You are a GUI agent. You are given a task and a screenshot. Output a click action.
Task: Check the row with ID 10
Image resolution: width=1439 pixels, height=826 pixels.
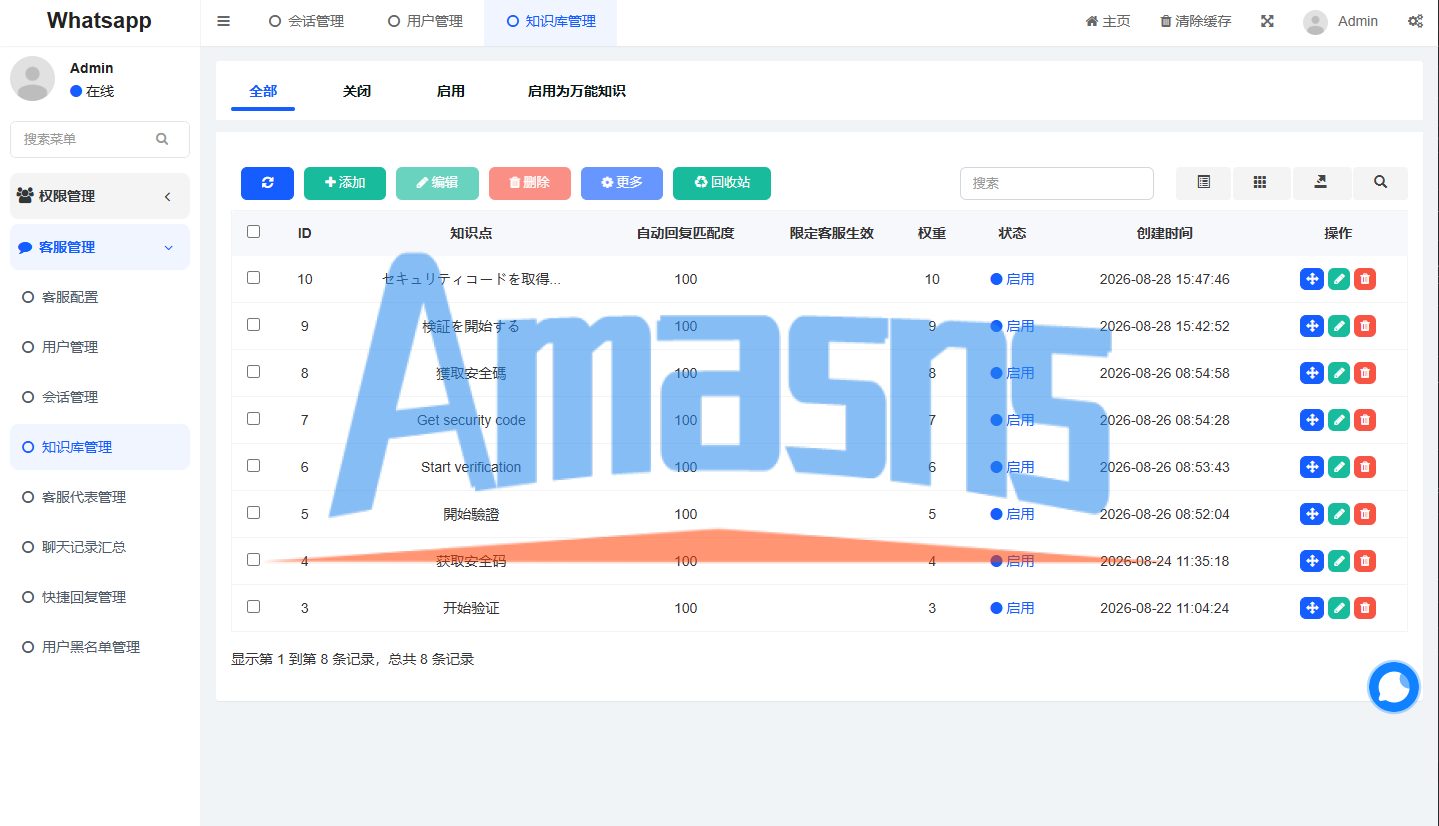[253, 277]
